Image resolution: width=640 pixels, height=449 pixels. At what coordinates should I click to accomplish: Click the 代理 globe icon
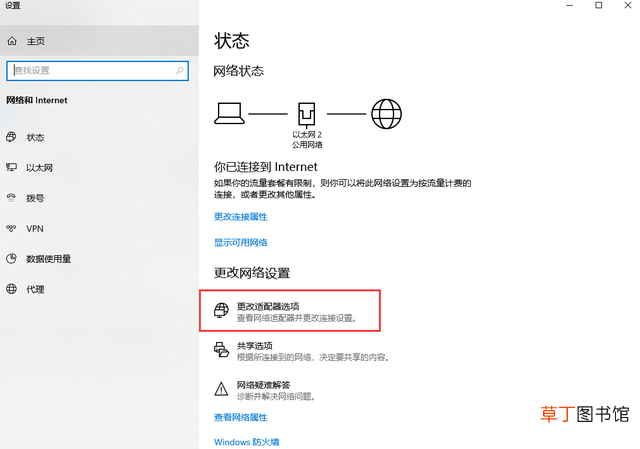[11, 289]
